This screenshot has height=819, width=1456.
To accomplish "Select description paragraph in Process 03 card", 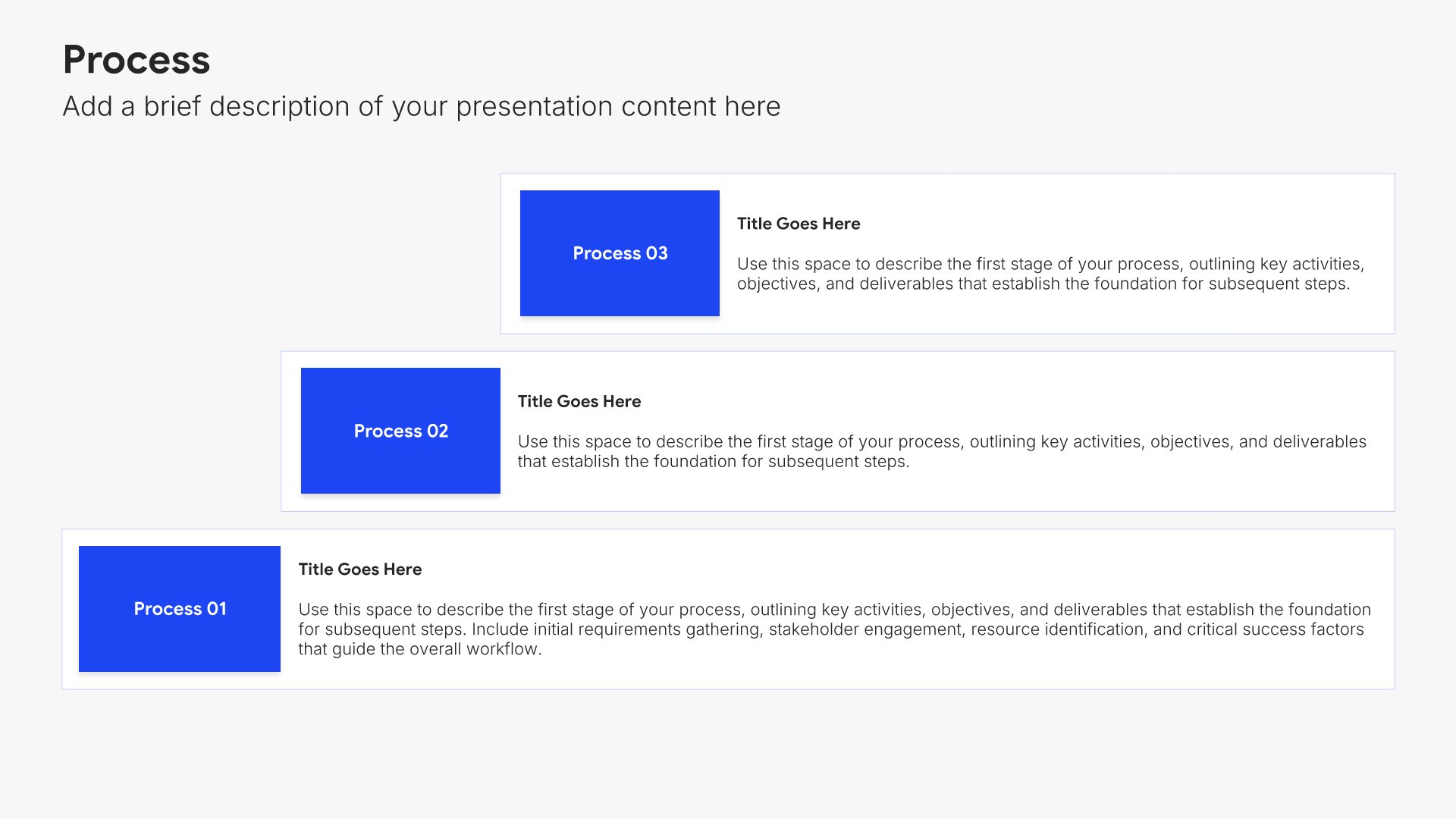I will [1051, 274].
